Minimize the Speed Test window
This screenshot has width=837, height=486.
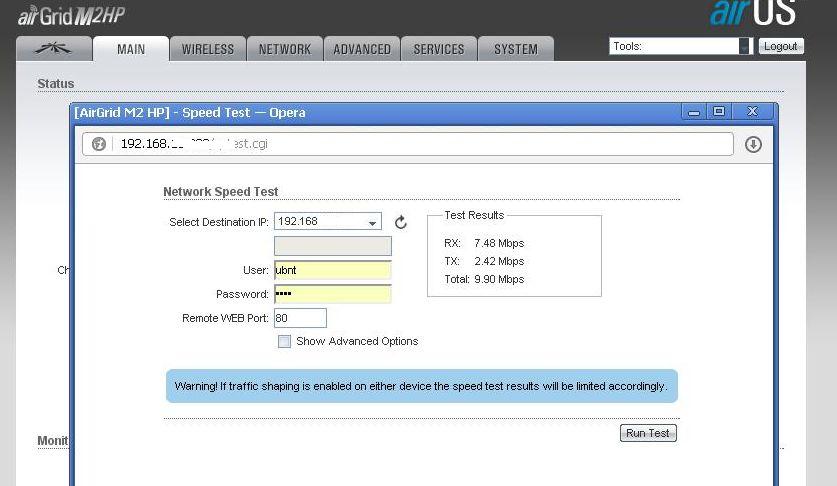[694, 112]
